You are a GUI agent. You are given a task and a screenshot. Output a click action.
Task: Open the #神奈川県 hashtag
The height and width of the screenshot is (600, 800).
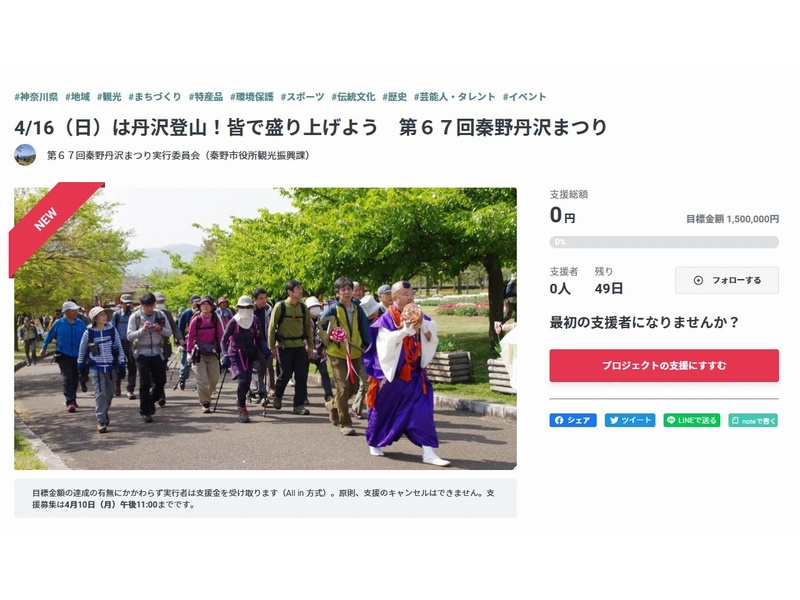tap(36, 97)
